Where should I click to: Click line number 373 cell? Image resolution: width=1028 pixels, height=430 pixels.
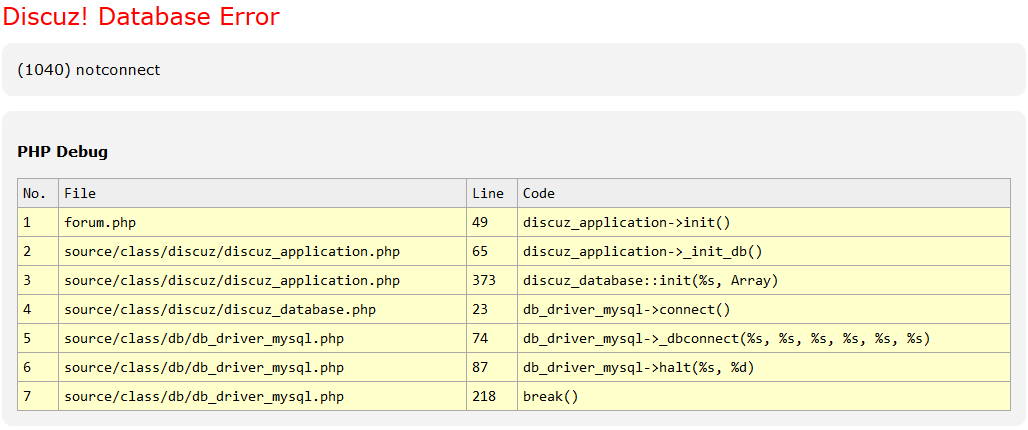(x=492, y=281)
